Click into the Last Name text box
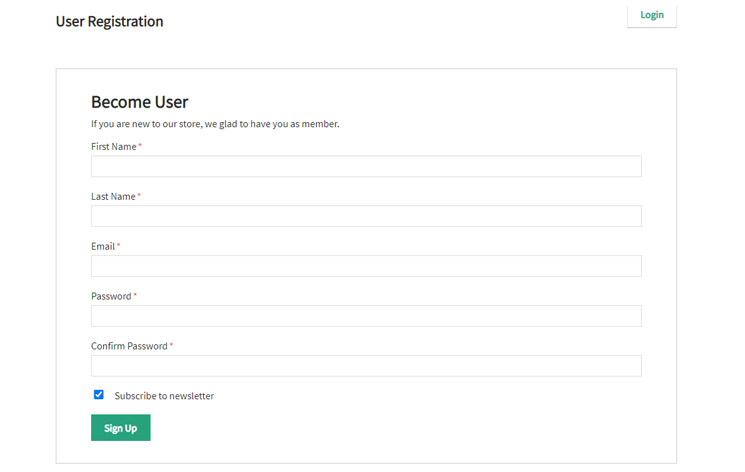The image size is (745, 472). [x=366, y=216]
